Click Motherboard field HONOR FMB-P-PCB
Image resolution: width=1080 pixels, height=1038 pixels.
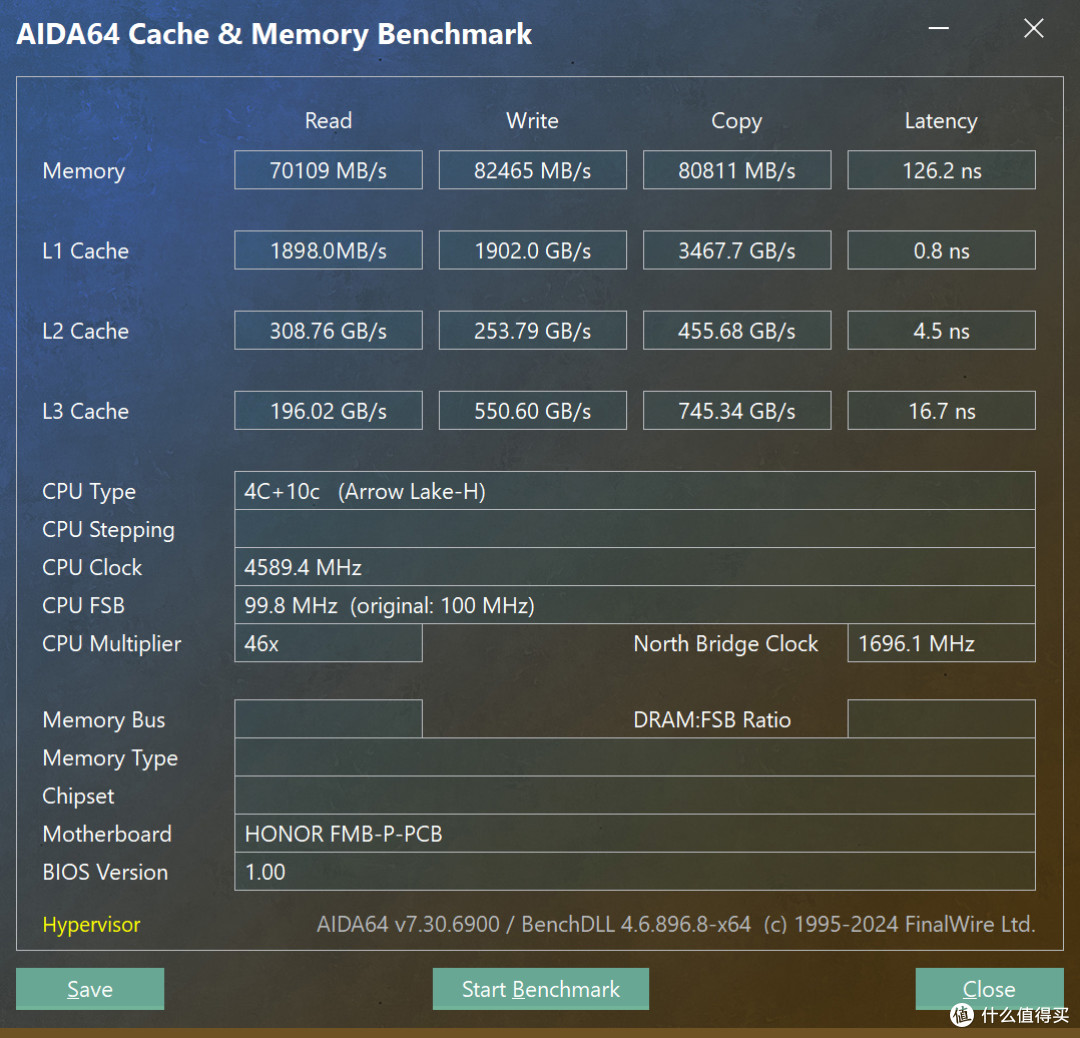(x=634, y=833)
